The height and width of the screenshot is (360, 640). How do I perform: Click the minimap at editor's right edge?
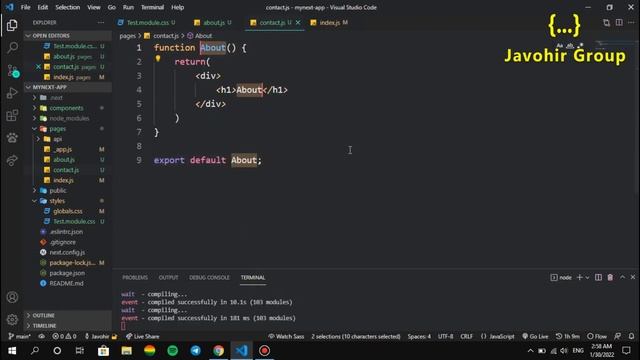point(616,44)
